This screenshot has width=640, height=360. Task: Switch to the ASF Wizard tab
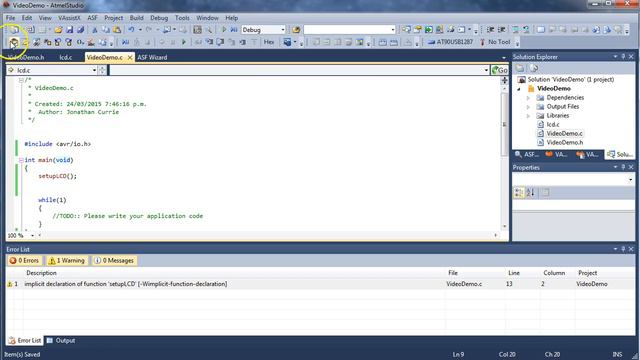click(x=152, y=58)
